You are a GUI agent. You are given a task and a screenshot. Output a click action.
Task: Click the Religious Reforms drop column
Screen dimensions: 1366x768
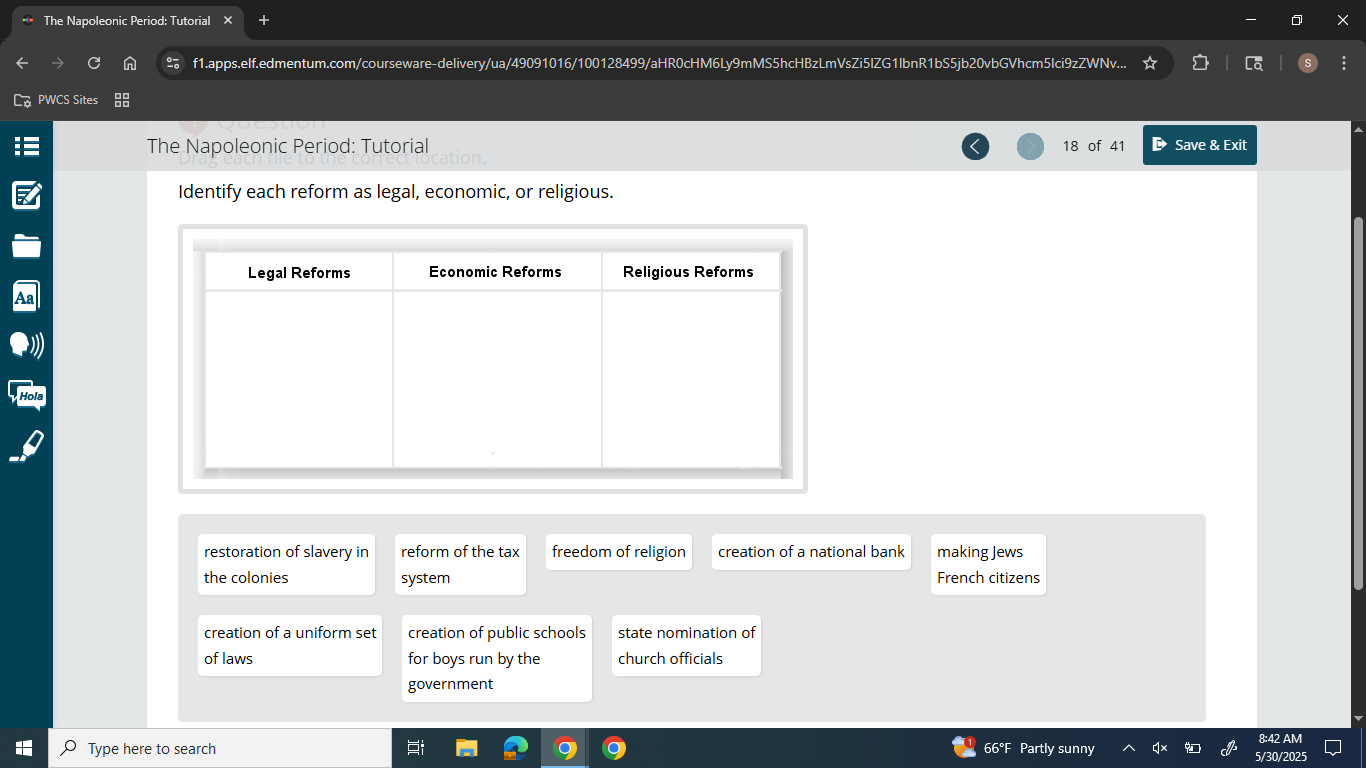pyautogui.click(x=691, y=379)
